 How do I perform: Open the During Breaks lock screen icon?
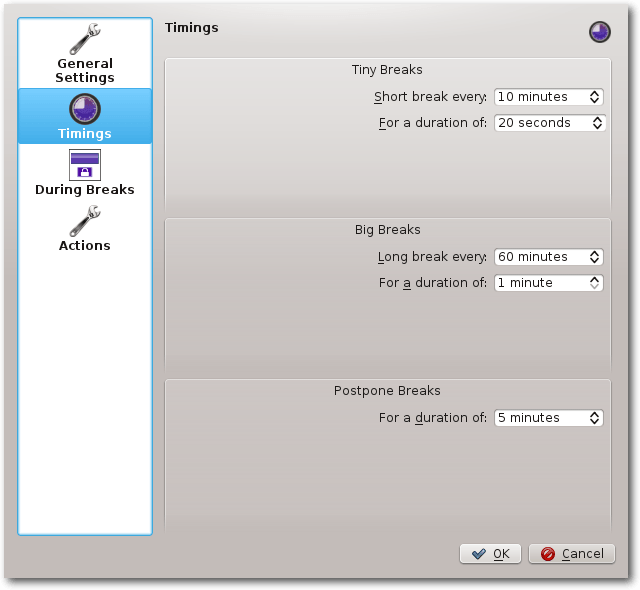point(85,165)
